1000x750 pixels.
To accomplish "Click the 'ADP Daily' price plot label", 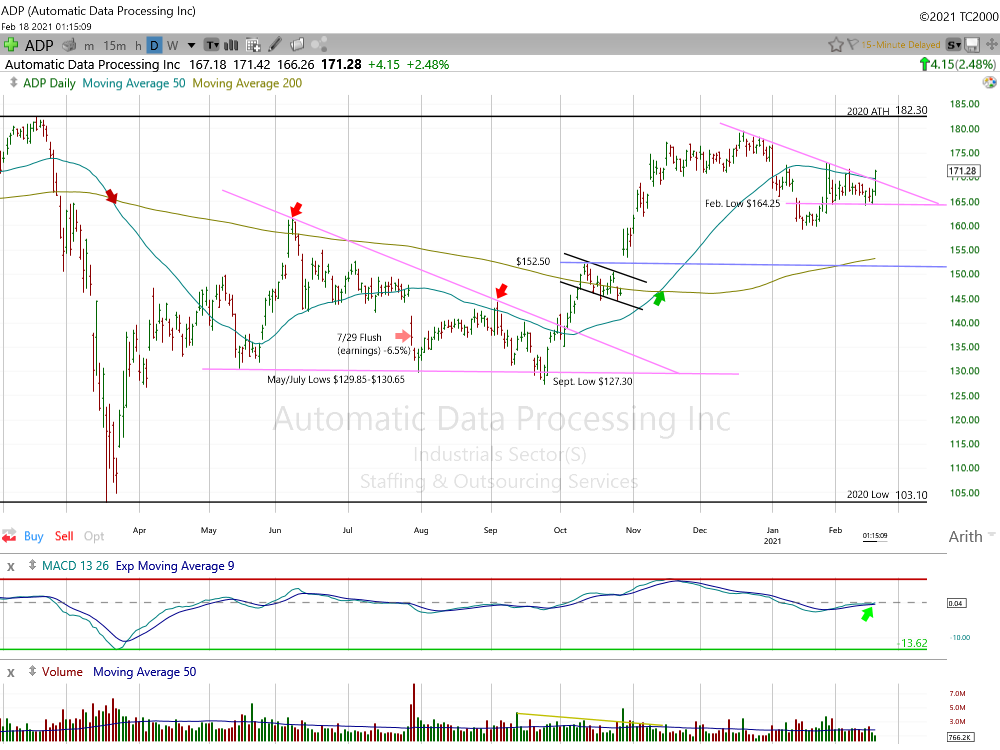I will (49, 83).
